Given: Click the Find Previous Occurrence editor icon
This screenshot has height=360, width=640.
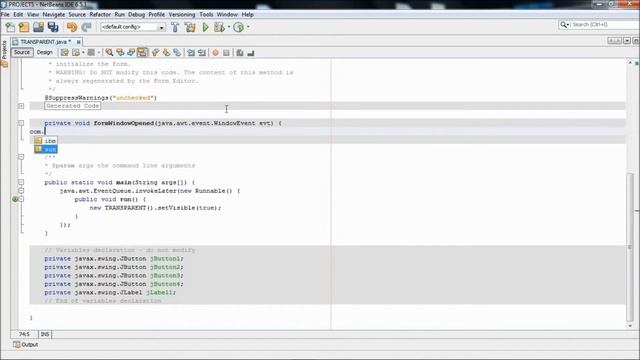Looking at the screenshot, I should click(120, 53).
